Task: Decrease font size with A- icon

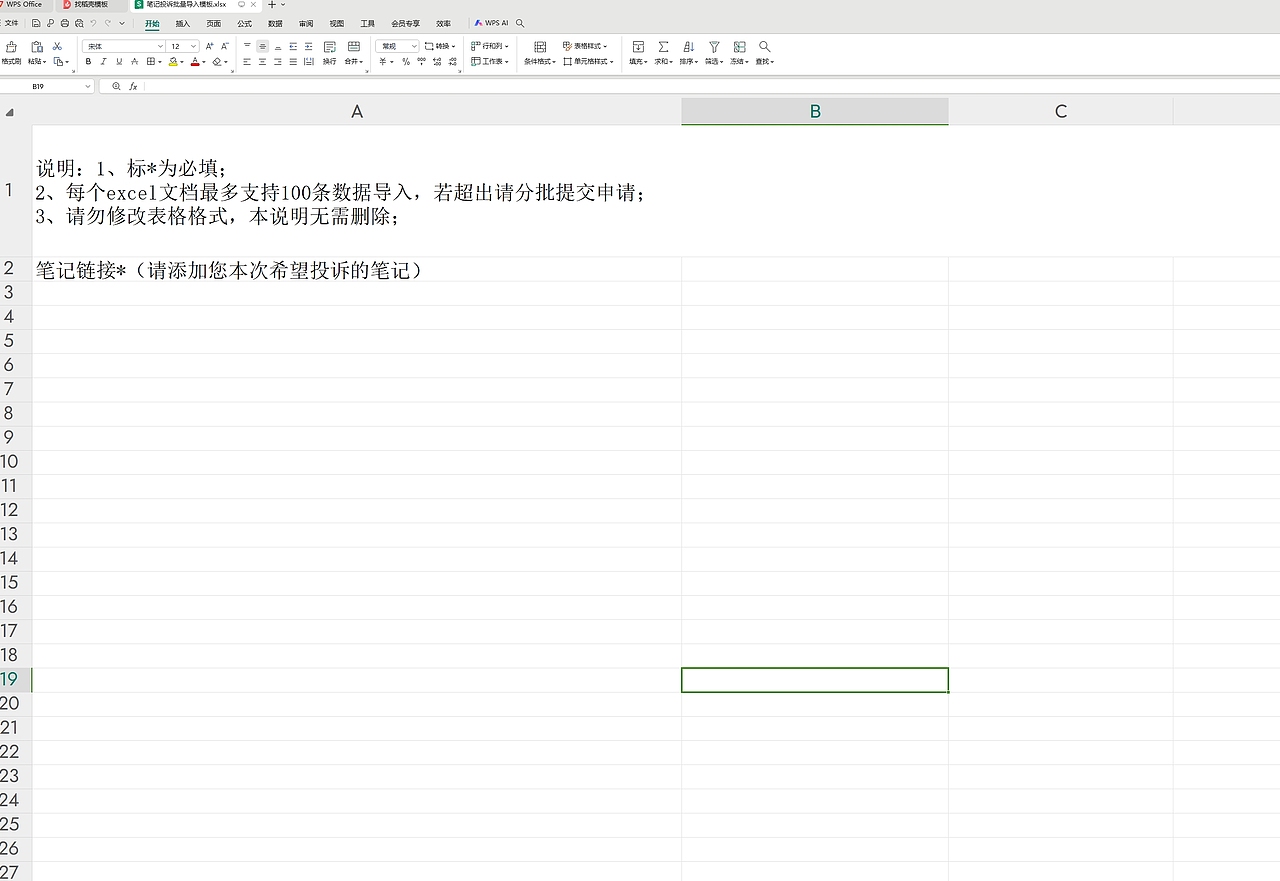Action: 224,46
